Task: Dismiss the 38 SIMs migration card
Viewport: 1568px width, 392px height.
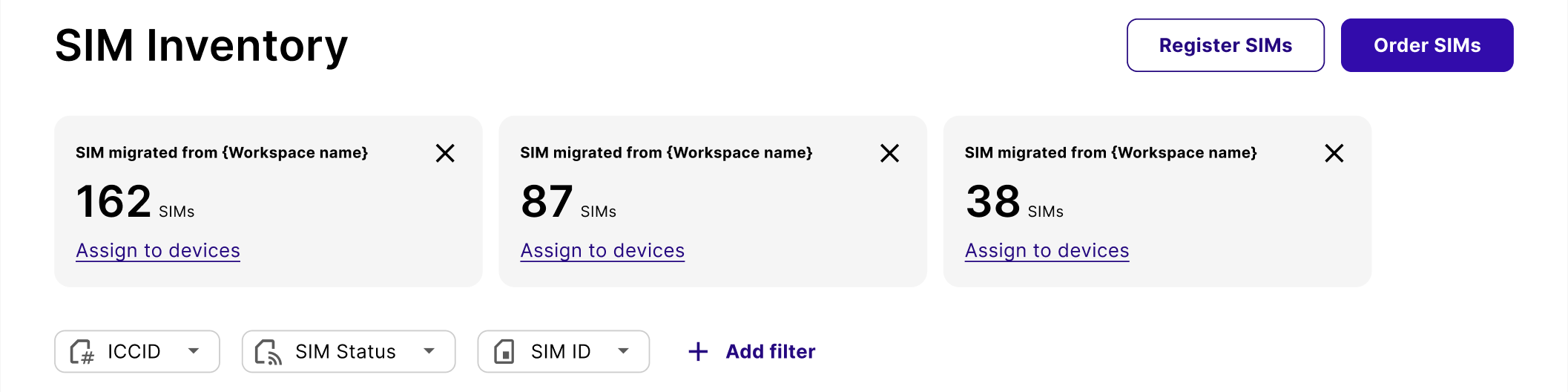Action: [x=1334, y=154]
